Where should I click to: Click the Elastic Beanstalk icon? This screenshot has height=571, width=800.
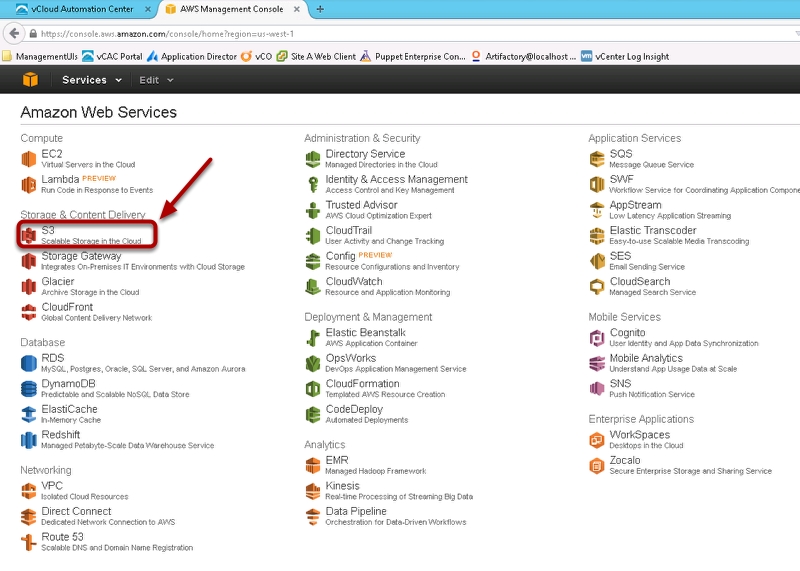[x=313, y=337]
